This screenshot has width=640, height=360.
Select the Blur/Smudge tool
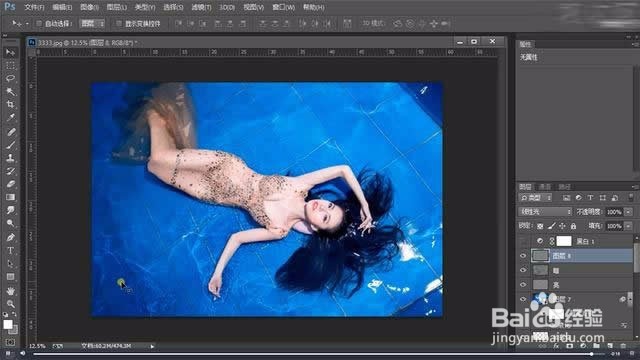click(x=10, y=210)
